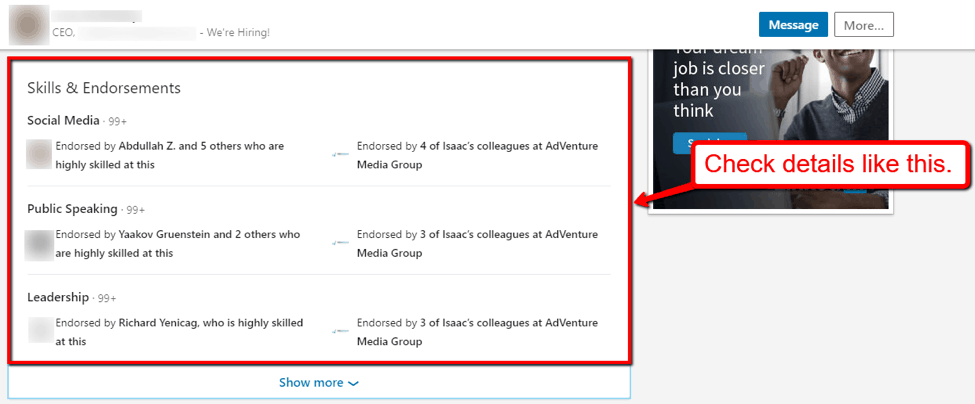Open the Social Media skill
Screen dimensions: 975x404
pyautogui.click(x=63, y=120)
